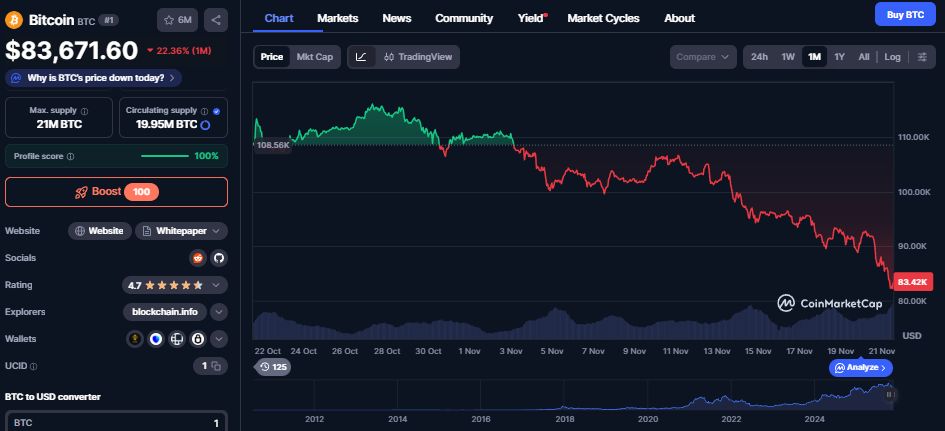Viewport: 945px width, 431px height.
Task: Open the first gold wallet icon
Action: pyautogui.click(x=135, y=339)
